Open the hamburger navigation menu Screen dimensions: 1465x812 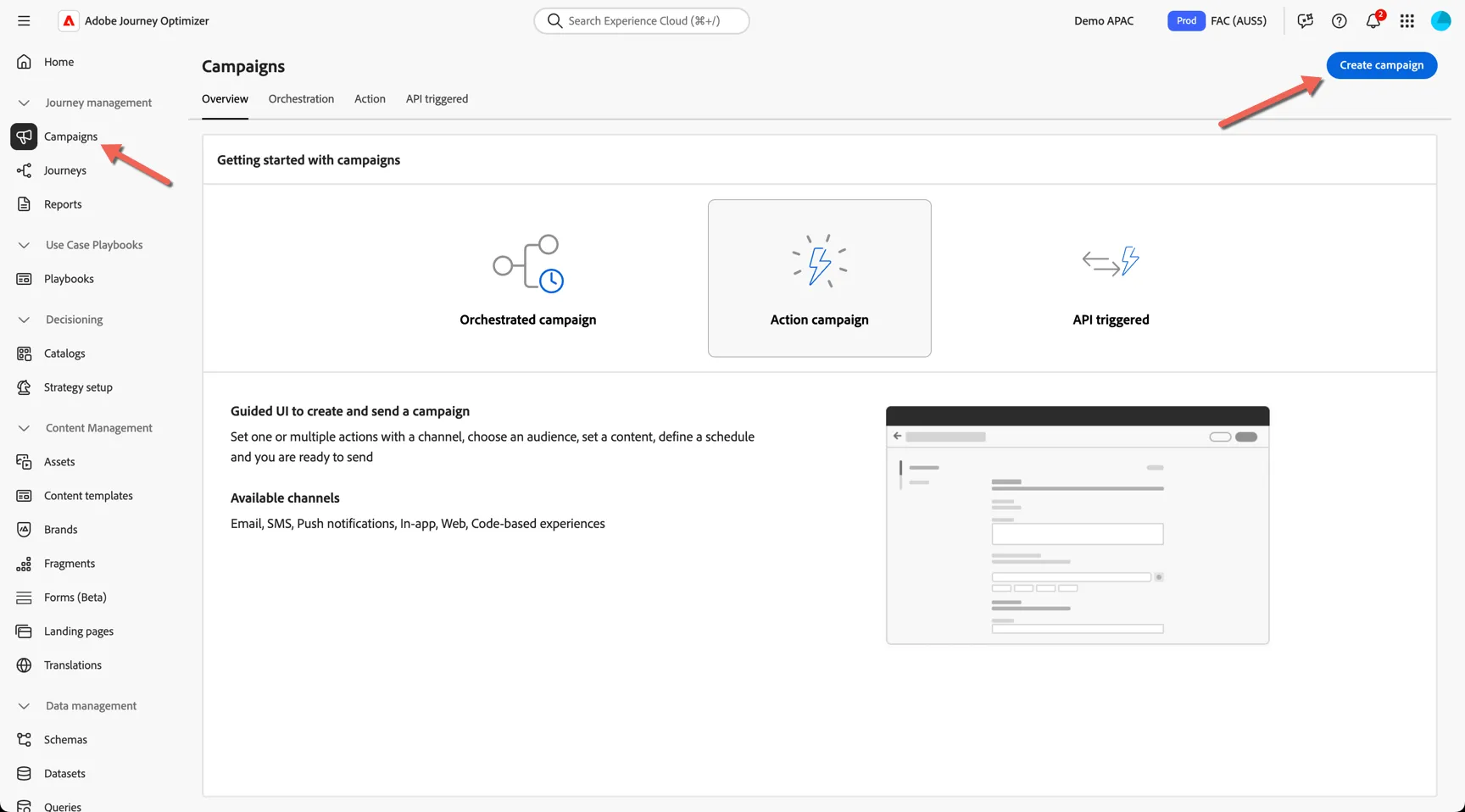[x=24, y=20]
